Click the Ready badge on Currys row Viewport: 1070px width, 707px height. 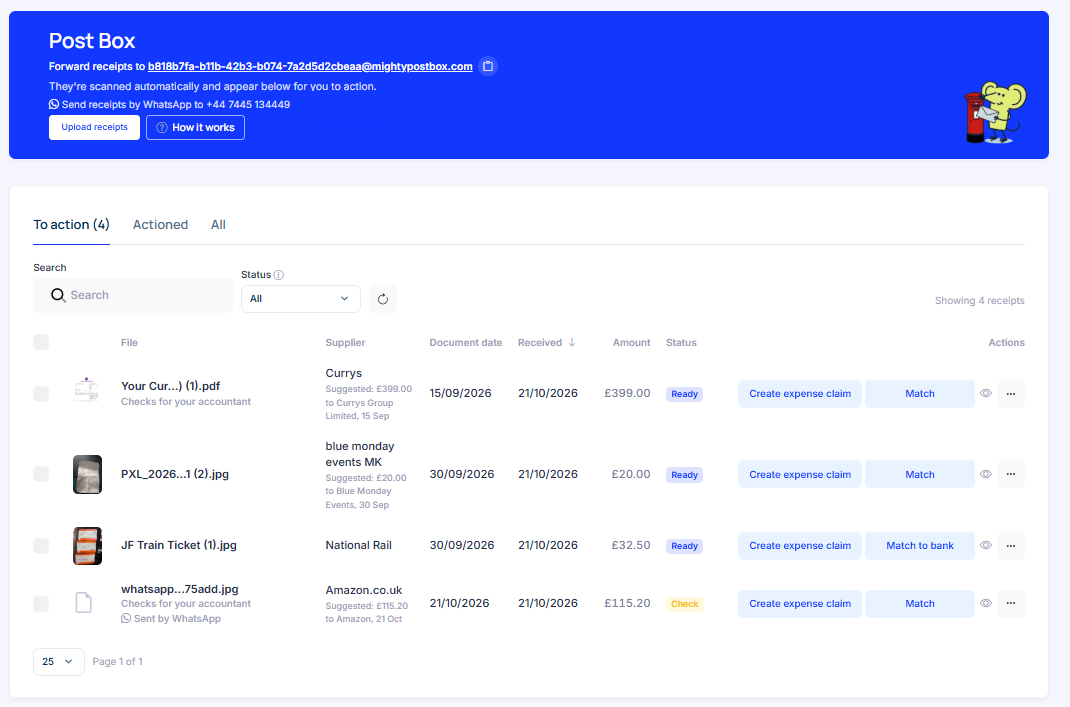[684, 394]
